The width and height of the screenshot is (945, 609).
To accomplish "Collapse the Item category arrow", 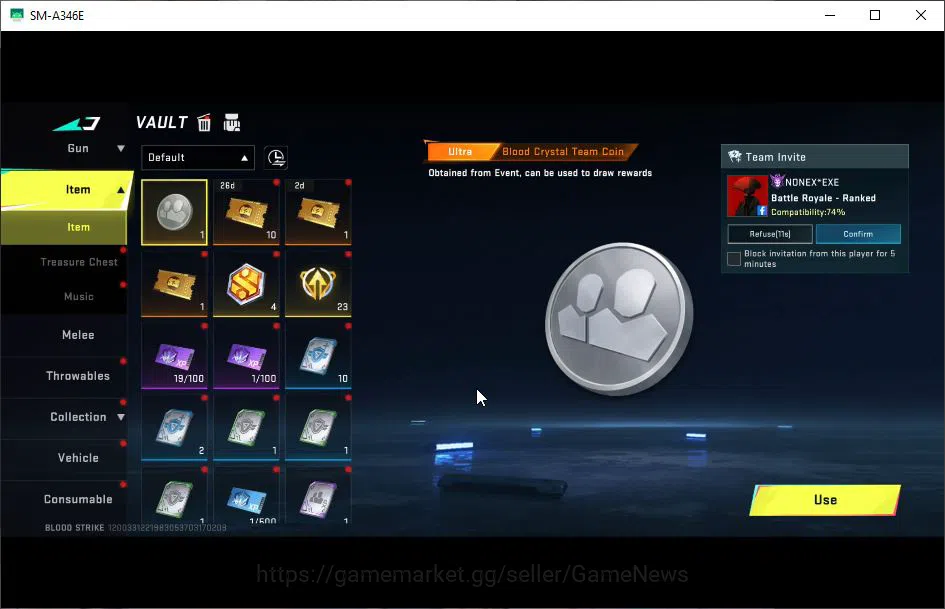I will point(121,189).
